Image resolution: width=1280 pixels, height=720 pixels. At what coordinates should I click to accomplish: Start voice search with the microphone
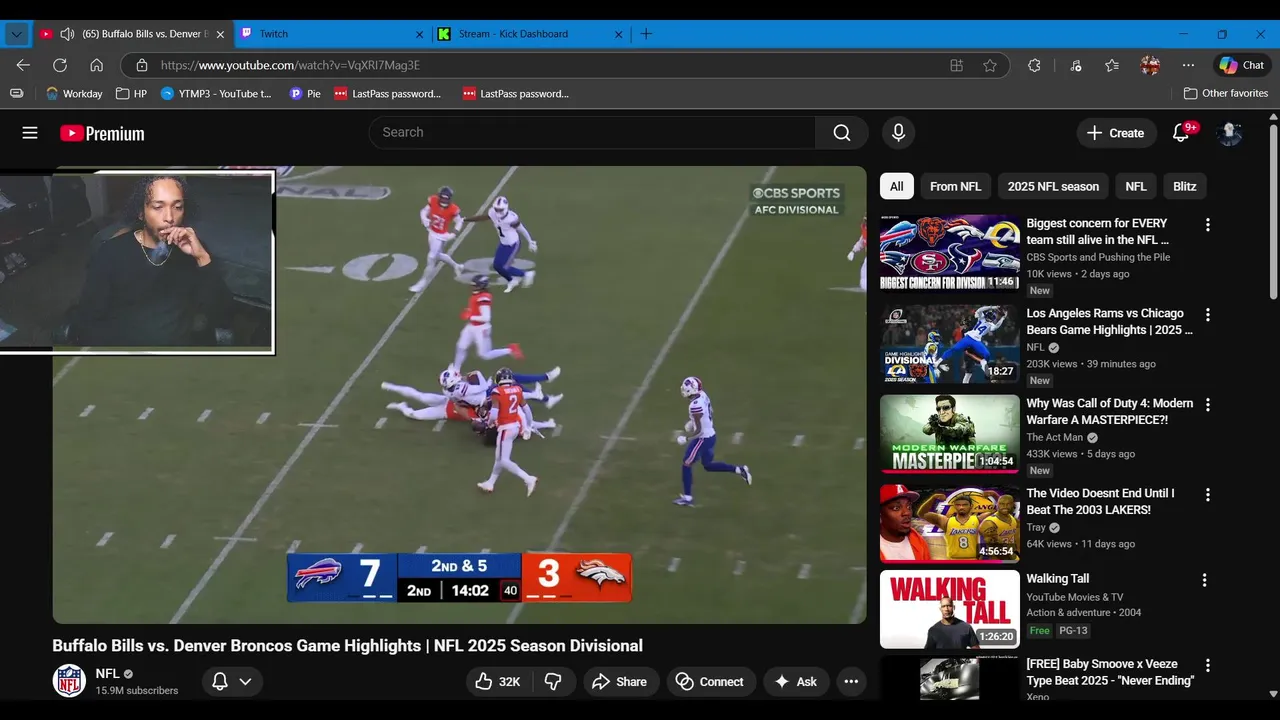coord(898,133)
